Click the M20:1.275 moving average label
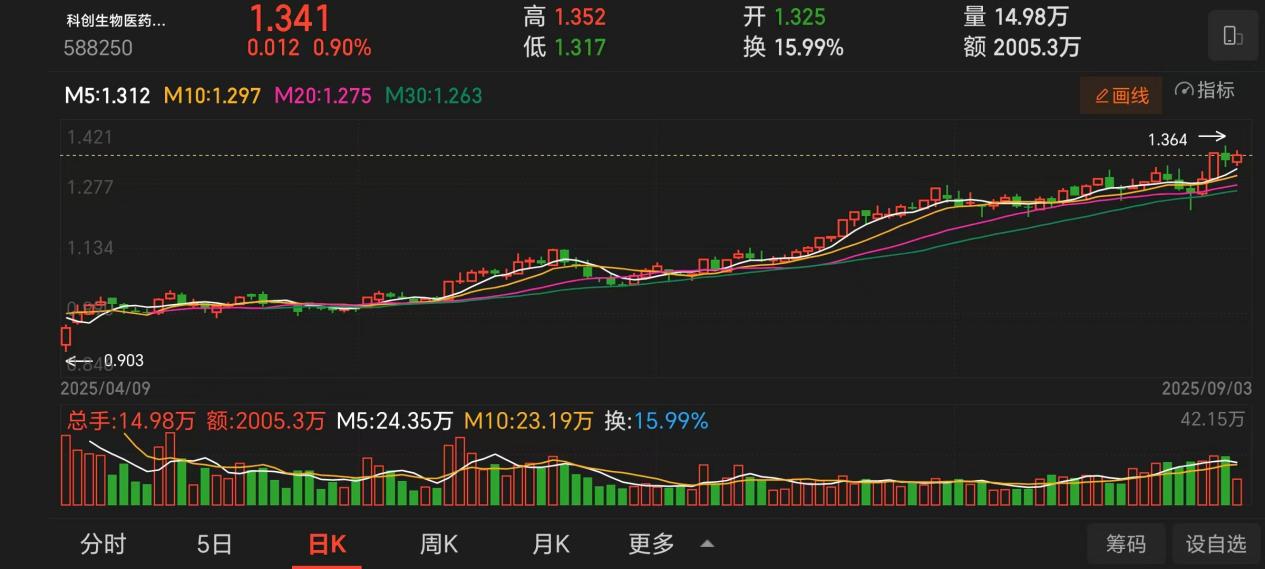Viewport: 1265px width, 569px height. (323, 96)
